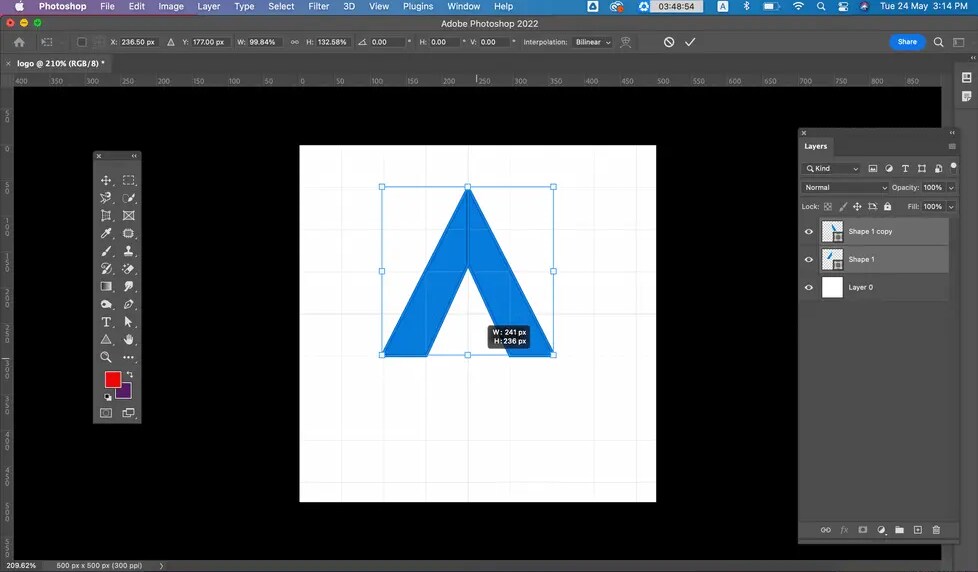Image resolution: width=978 pixels, height=572 pixels.
Task: Select the Layer 0 thumbnail
Action: pos(832,288)
